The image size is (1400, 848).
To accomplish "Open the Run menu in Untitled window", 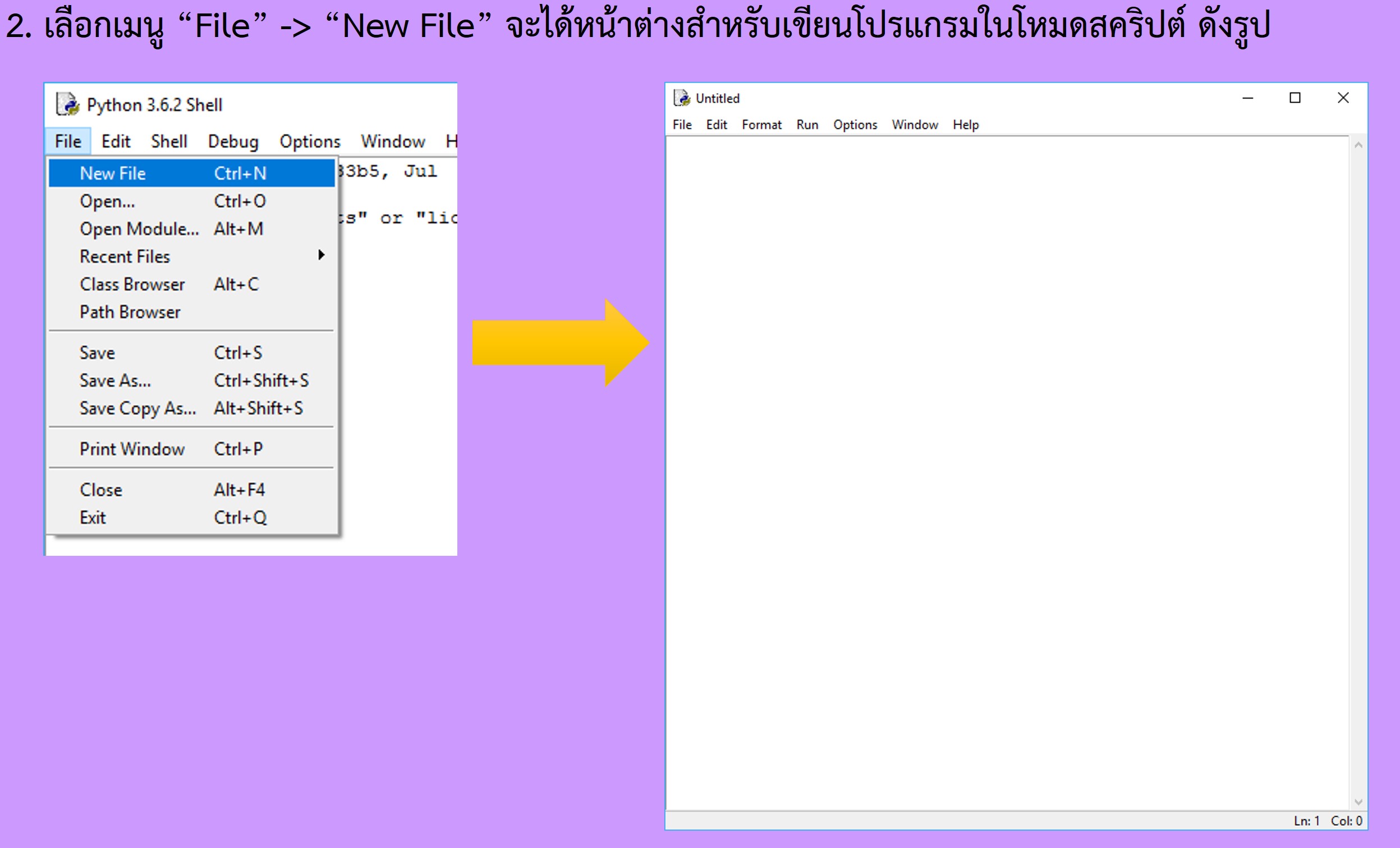I will click(x=807, y=125).
